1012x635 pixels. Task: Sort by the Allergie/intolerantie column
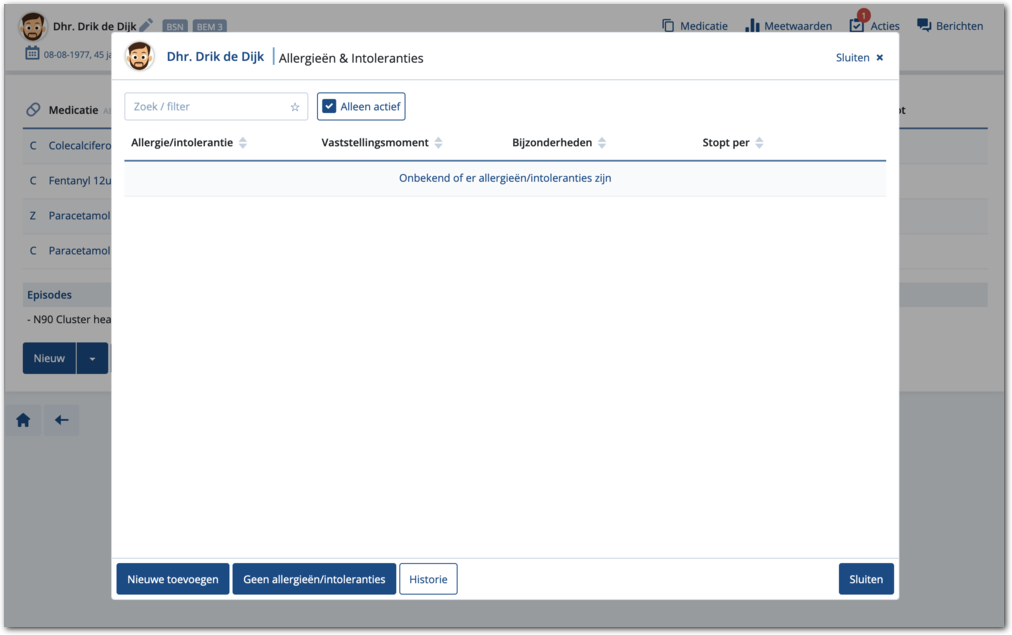pyautogui.click(x=243, y=143)
